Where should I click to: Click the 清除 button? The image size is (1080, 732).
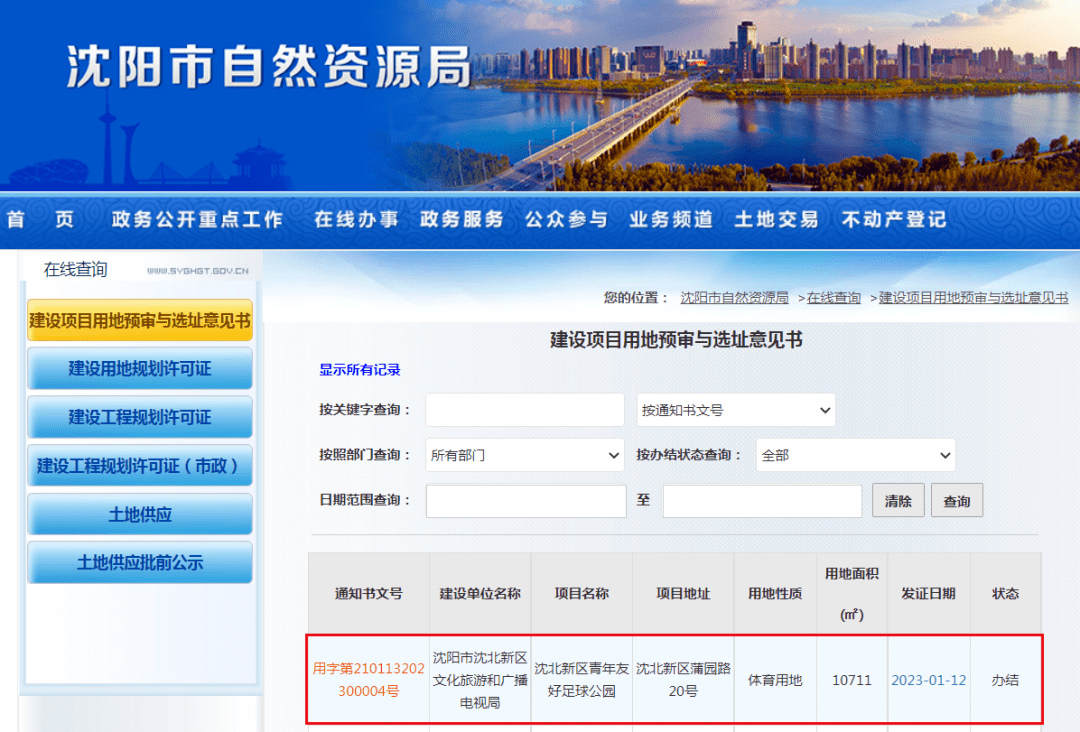point(898,501)
